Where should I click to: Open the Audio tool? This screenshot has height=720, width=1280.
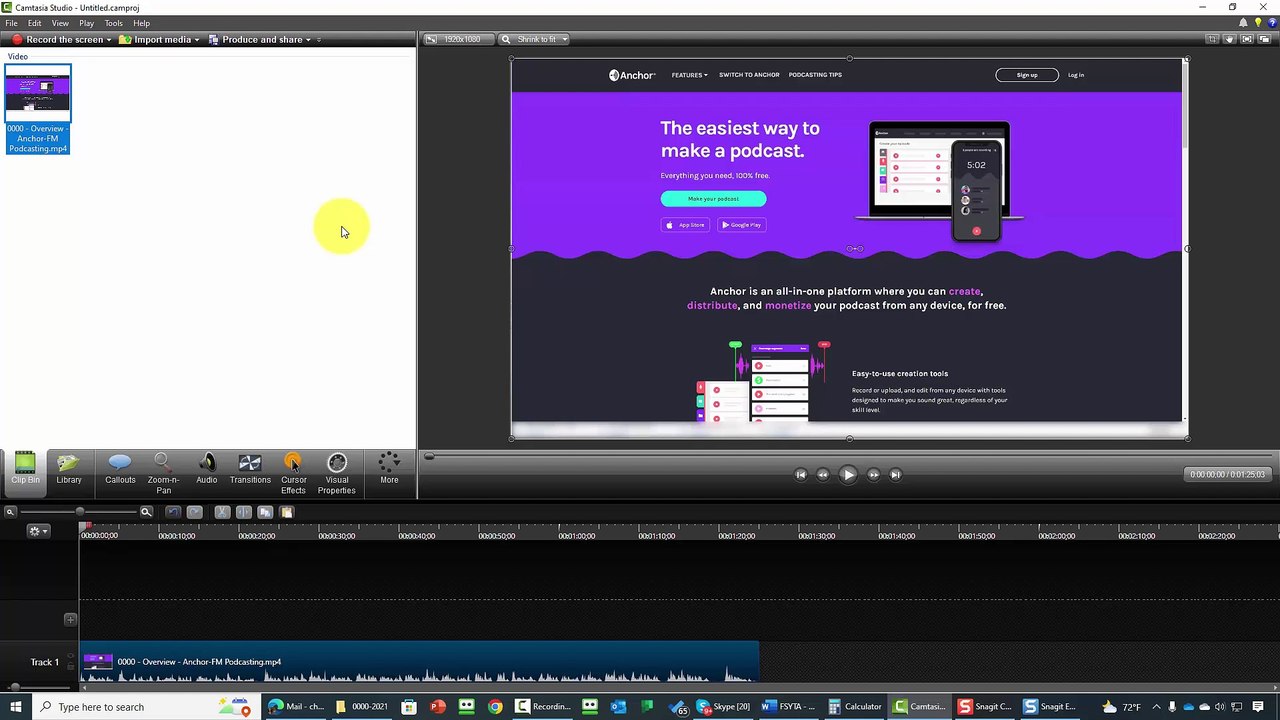tap(206, 470)
